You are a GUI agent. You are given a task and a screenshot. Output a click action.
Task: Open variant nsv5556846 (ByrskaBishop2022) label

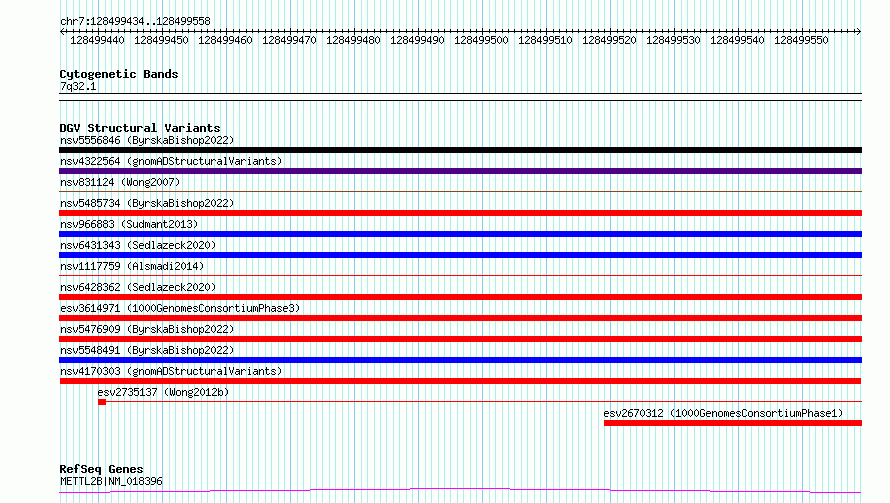147,140
